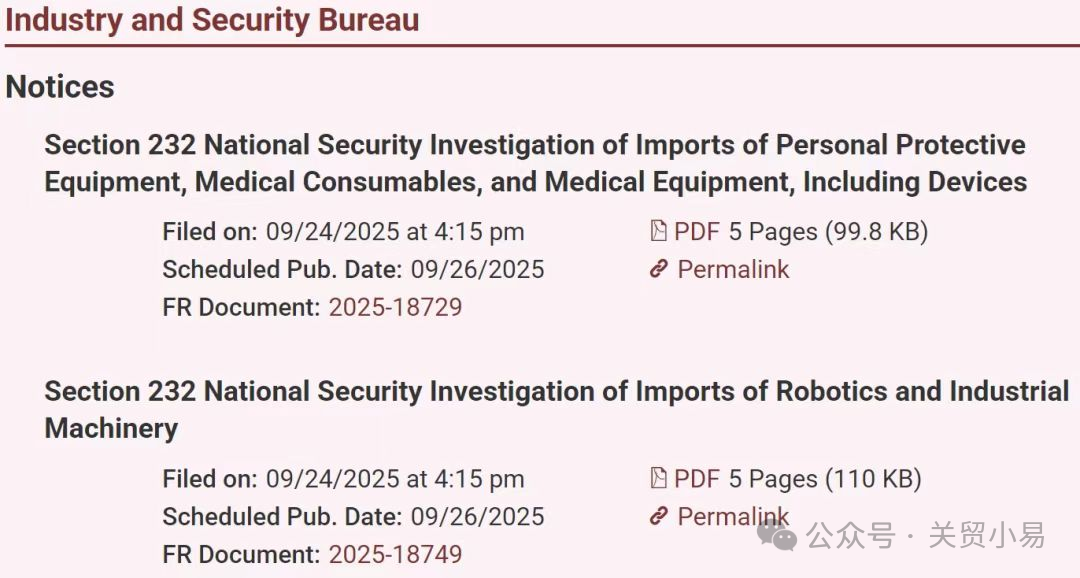Viewport: 1080px width, 578px height.
Task: Open FR Document 2025-18749
Action: click(395, 554)
